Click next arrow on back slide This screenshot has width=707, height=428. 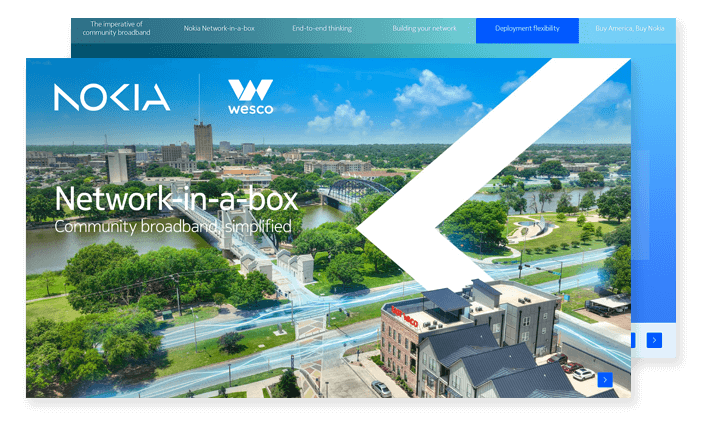pyautogui.click(x=654, y=340)
